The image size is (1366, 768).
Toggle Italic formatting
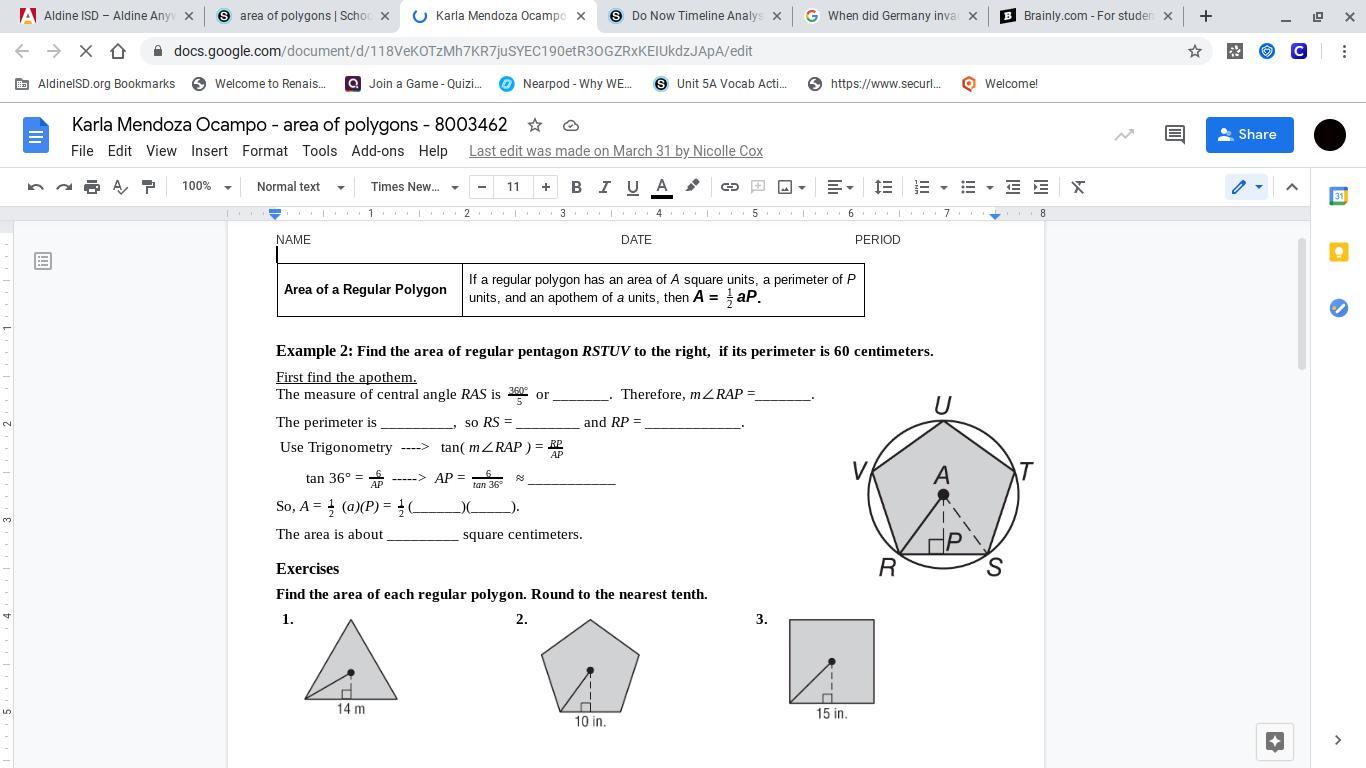click(x=604, y=187)
